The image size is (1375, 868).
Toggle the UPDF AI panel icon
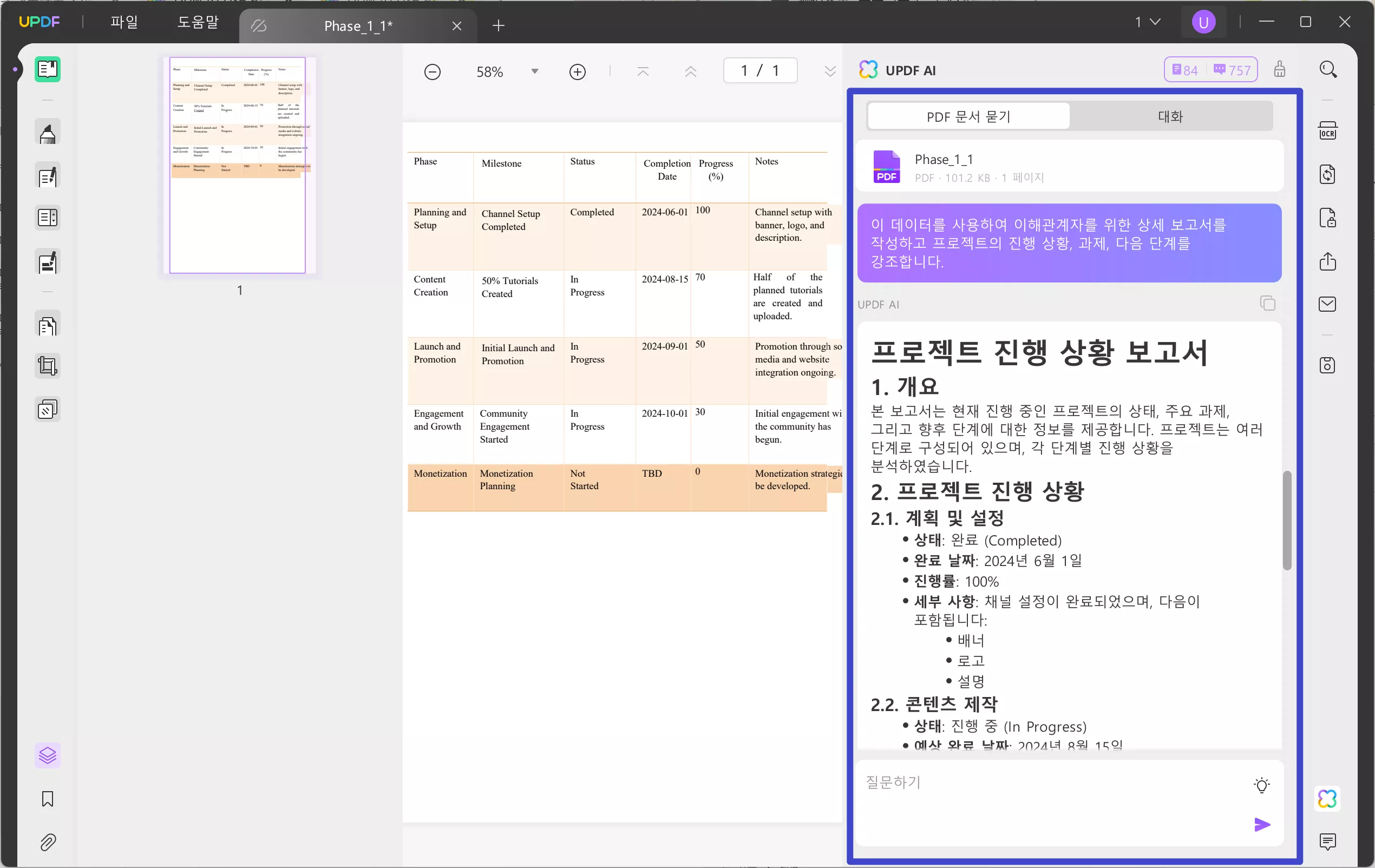point(1327,799)
